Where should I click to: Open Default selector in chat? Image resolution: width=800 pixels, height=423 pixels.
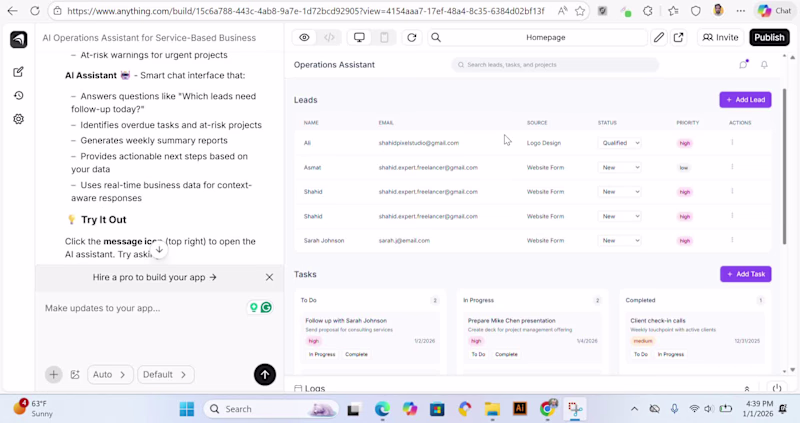pyautogui.click(x=165, y=375)
